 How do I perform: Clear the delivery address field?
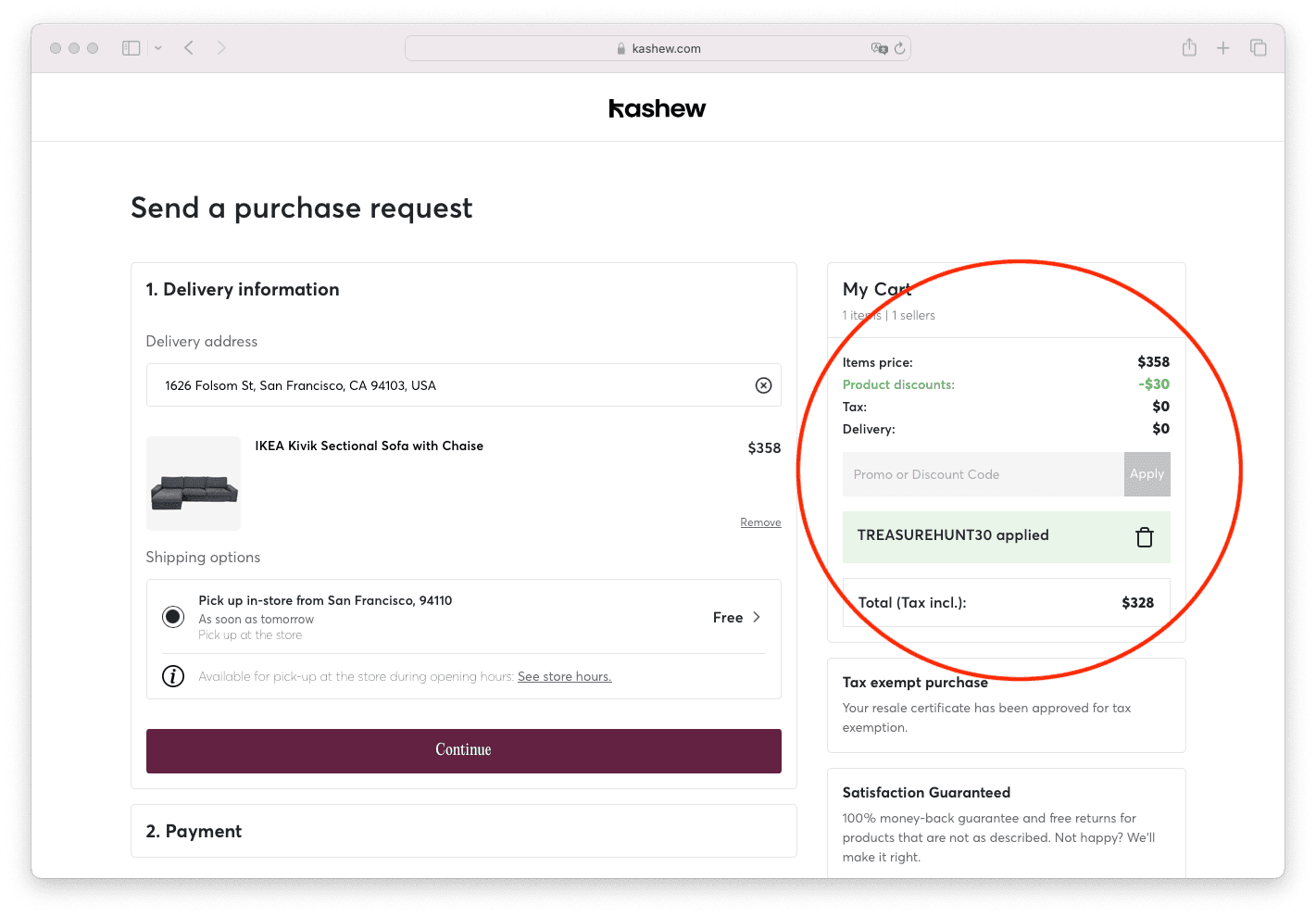coord(763,385)
